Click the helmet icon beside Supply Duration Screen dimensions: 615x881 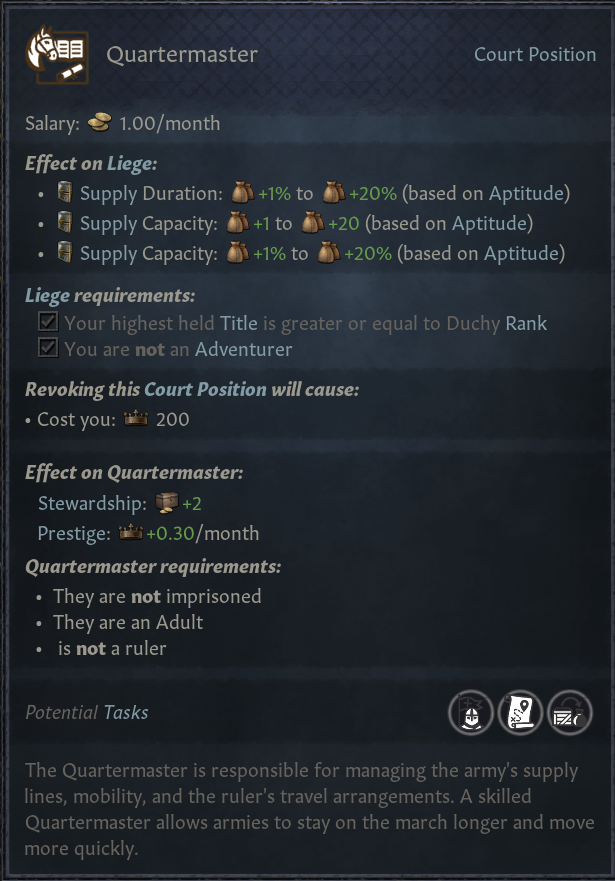(x=66, y=193)
